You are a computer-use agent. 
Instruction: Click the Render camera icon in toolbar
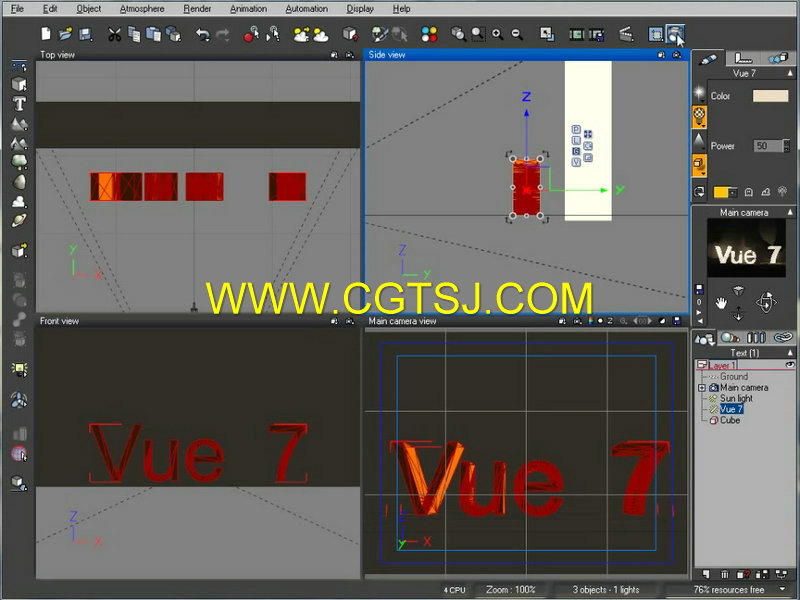675,34
